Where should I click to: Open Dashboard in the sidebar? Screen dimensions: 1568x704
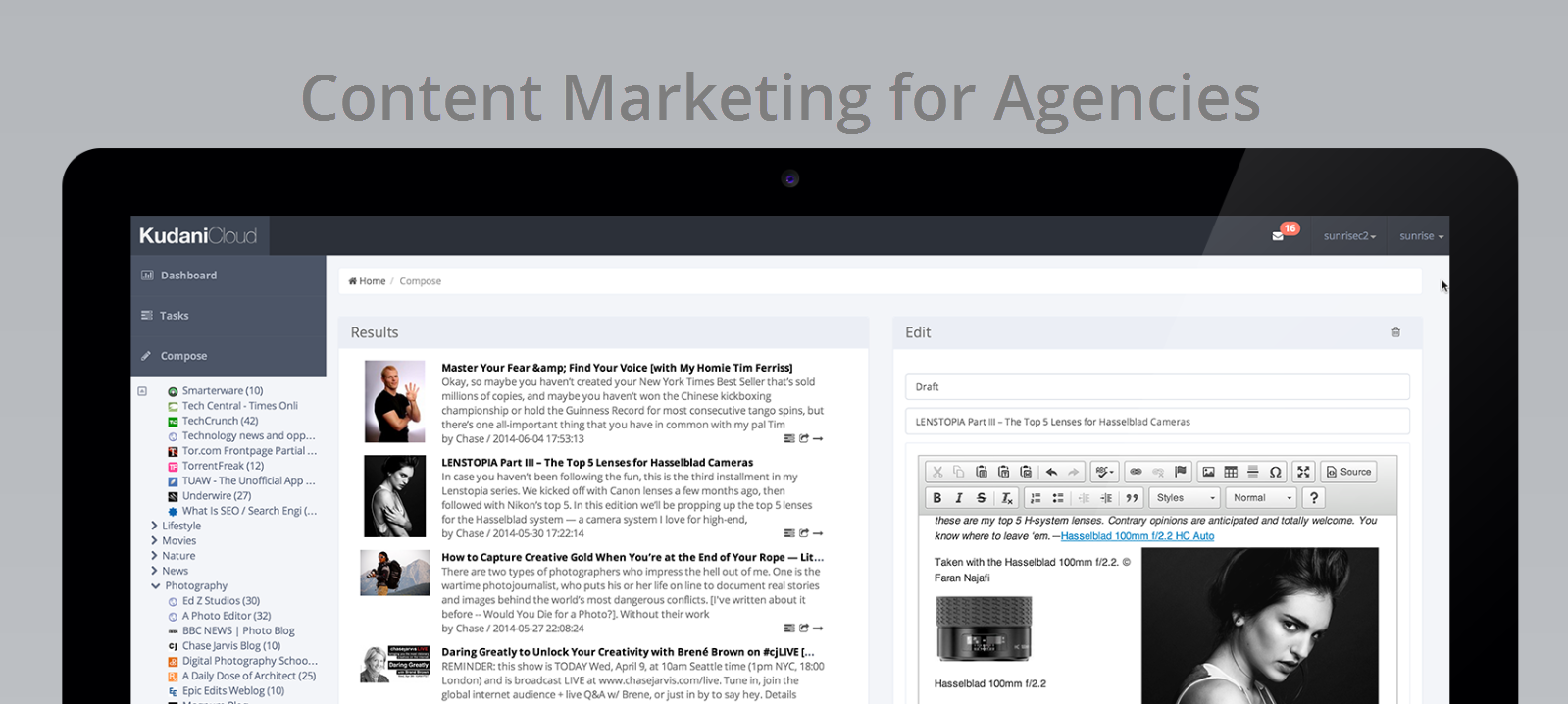pos(228,276)
